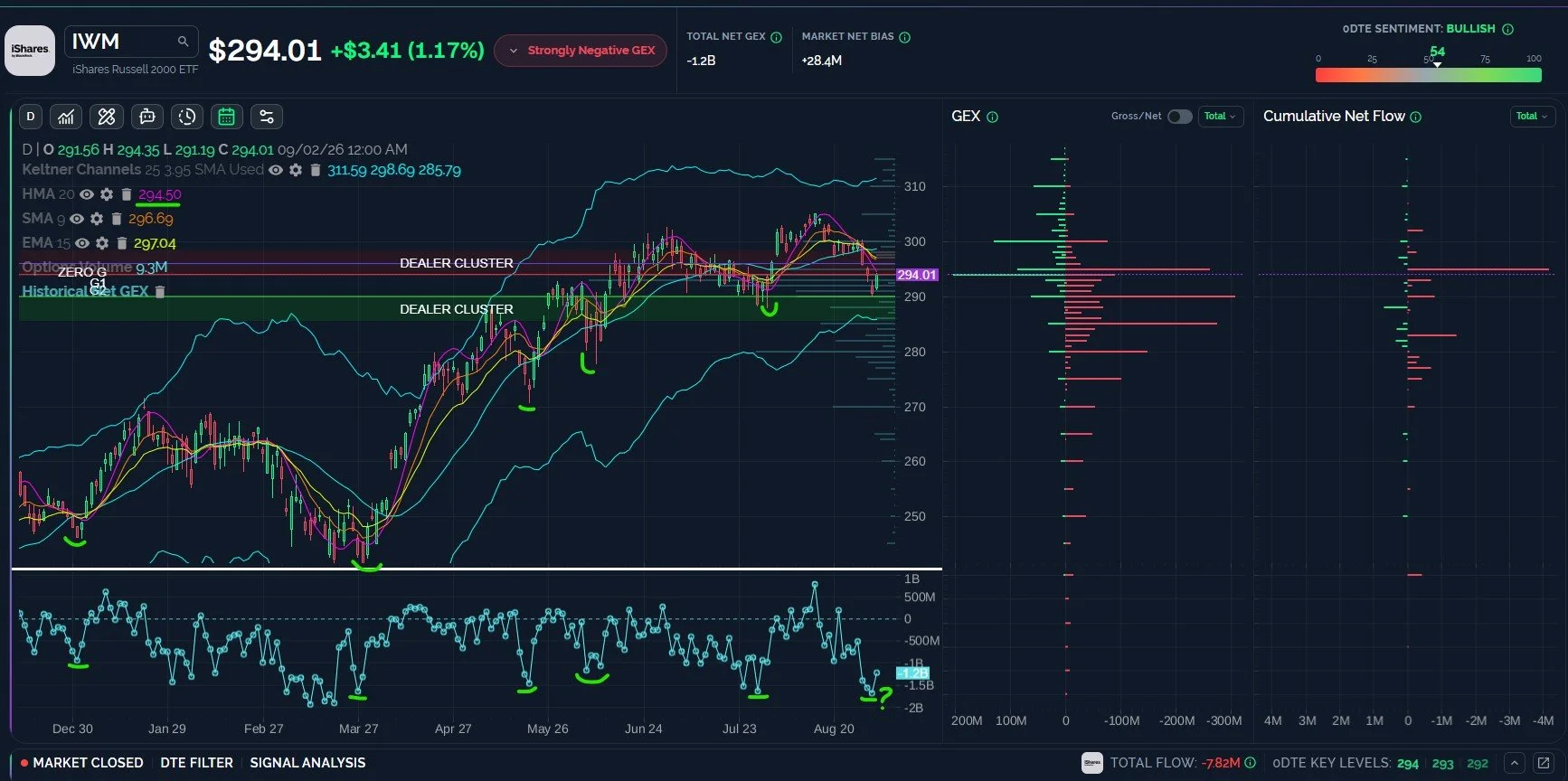
Task: Open the AI bot assistant icon
Action: click(146, 117)
